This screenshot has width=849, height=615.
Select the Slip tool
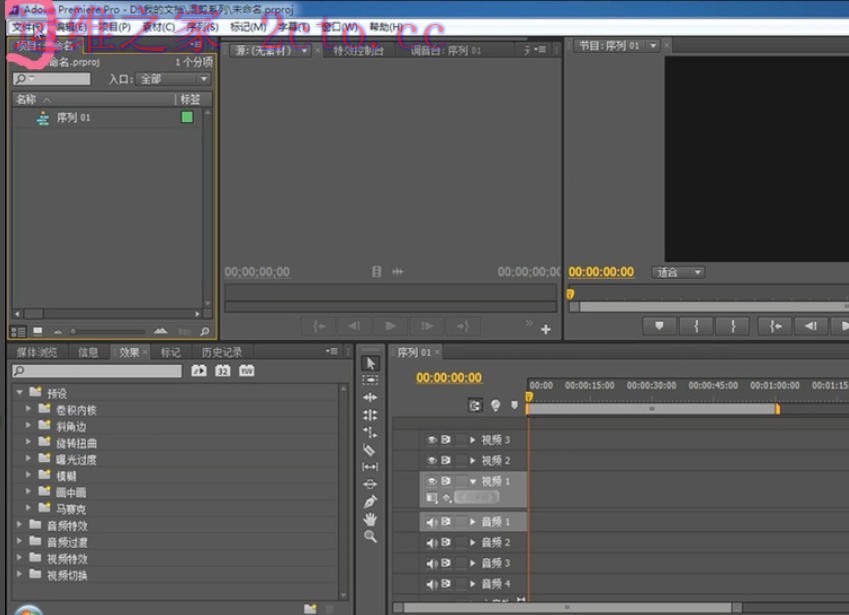[370, 467]
